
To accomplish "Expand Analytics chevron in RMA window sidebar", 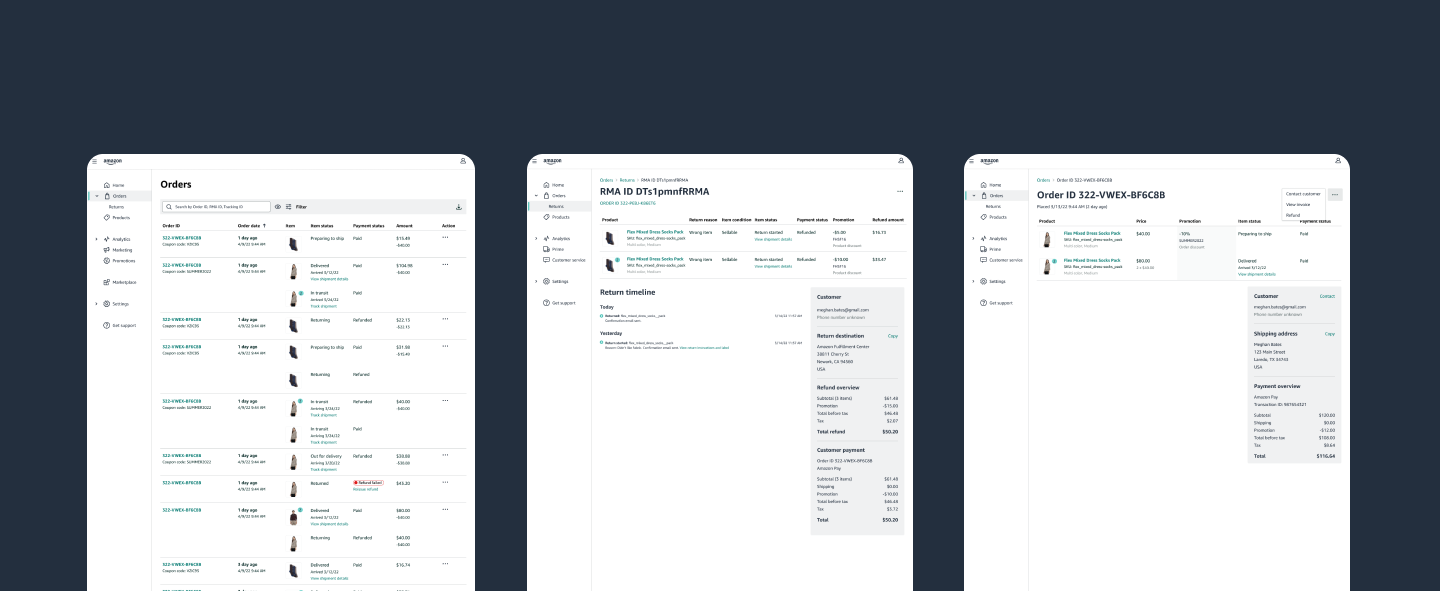I will pos(535,238).
